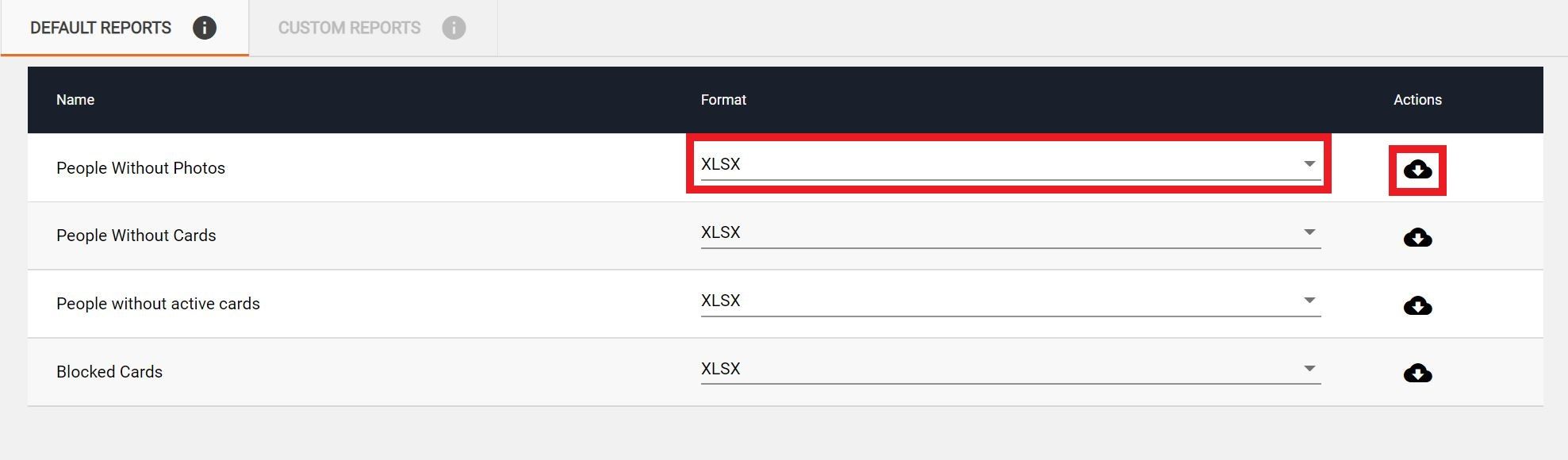Open format dropdown for People Without Cards
This screenshot has width=1568, height=460.
tap(1010, 232)
